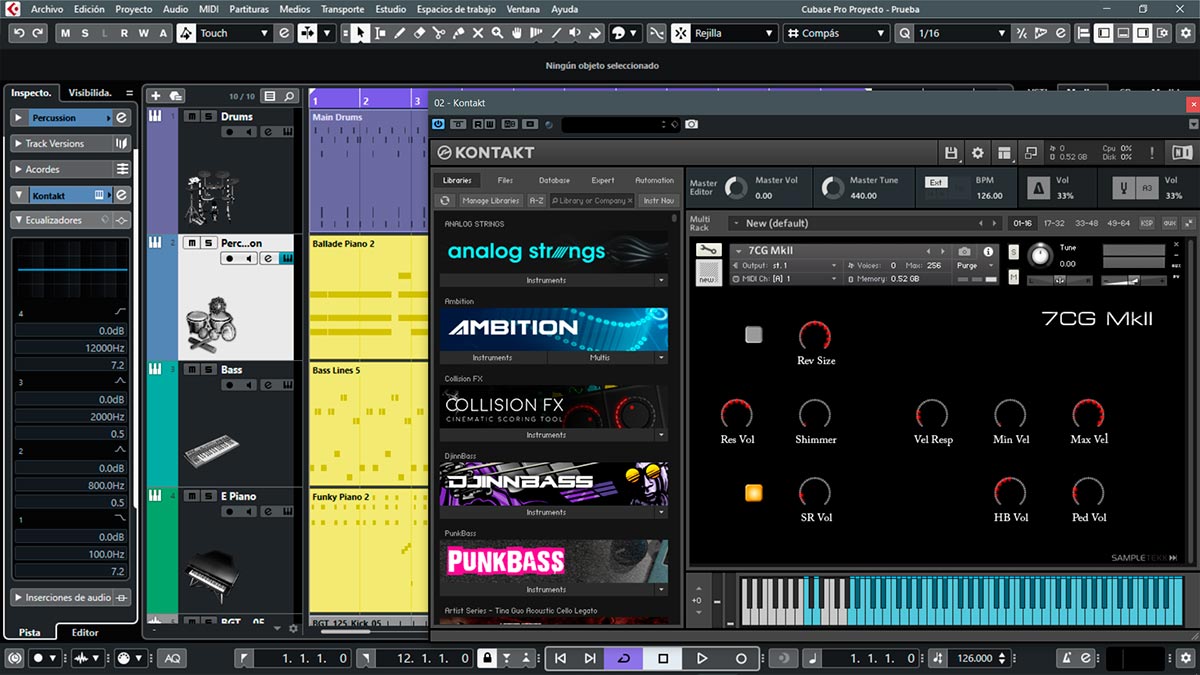The width and height of the screenshot is (1200, 675).
Task: Open the Rejilla snap type dropdown
Action: click(734, 33)
